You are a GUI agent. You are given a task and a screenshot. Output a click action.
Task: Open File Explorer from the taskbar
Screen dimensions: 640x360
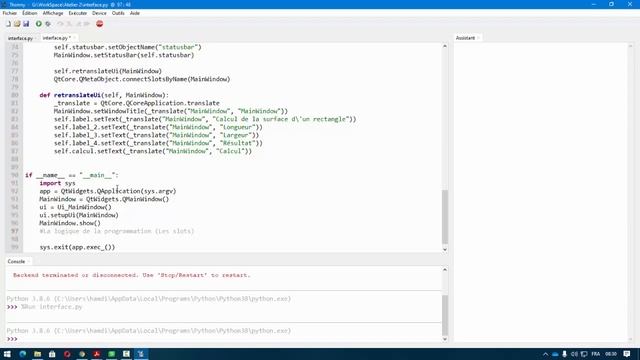click(x=38, y=354)
